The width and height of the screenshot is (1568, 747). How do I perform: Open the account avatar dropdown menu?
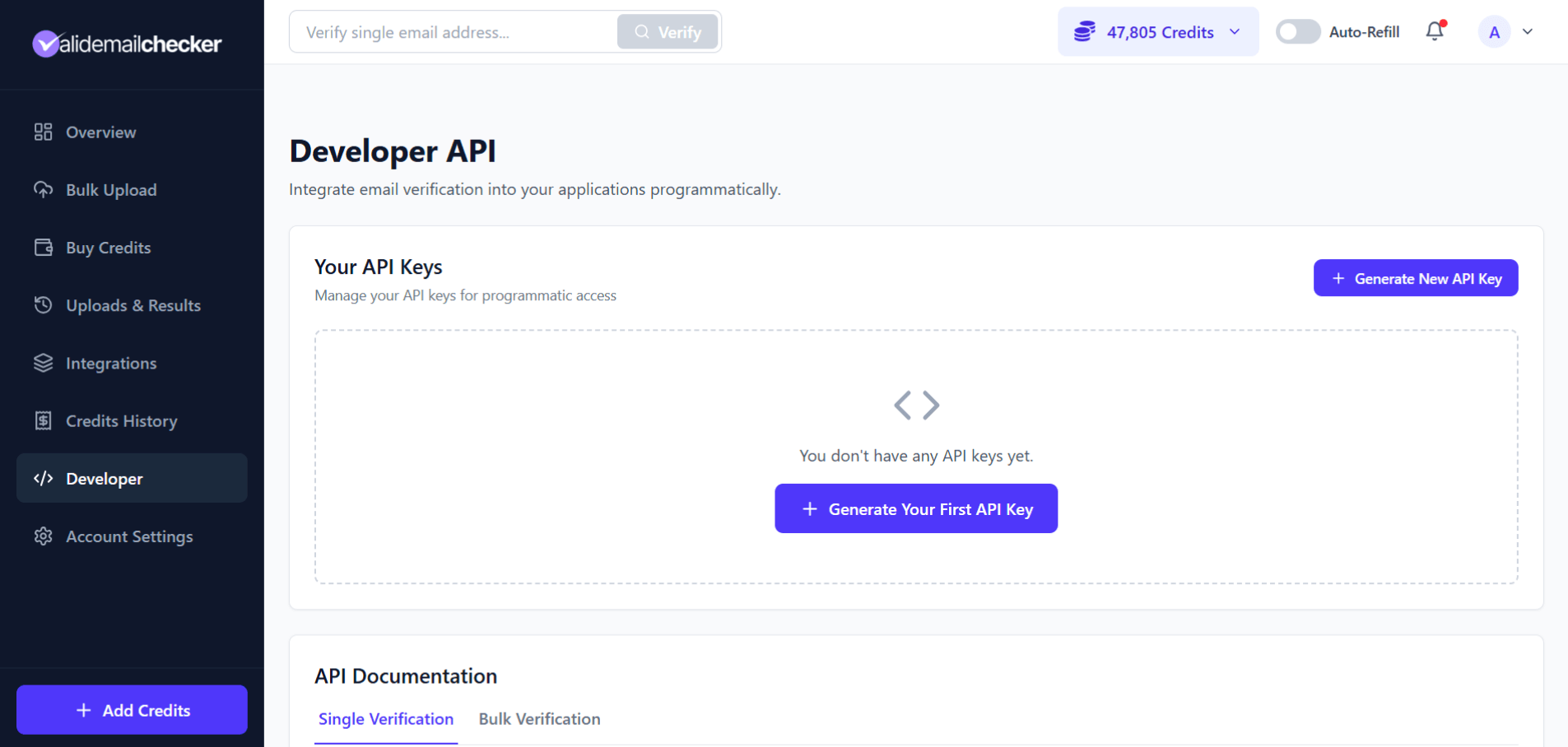pyautogui.click(x=1508, y=31)
